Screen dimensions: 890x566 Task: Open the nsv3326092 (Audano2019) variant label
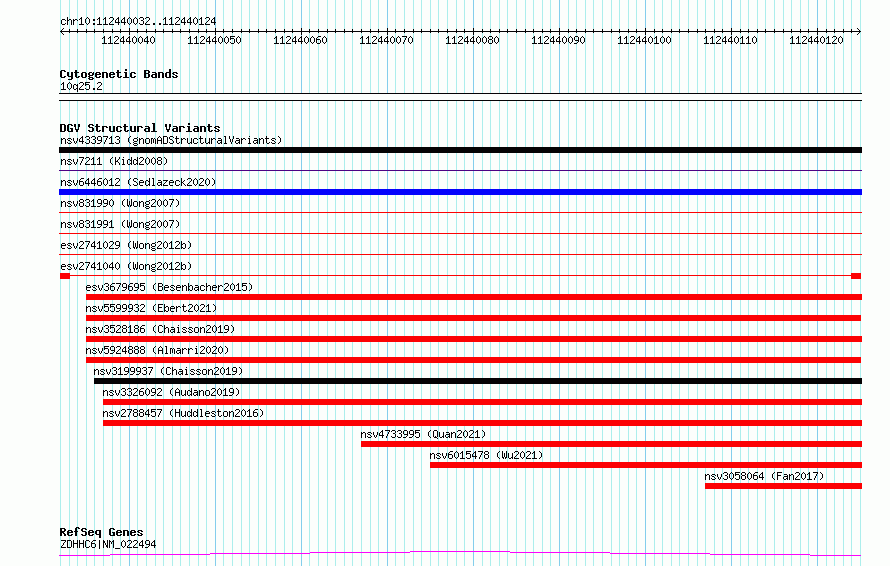pos(171,392)
